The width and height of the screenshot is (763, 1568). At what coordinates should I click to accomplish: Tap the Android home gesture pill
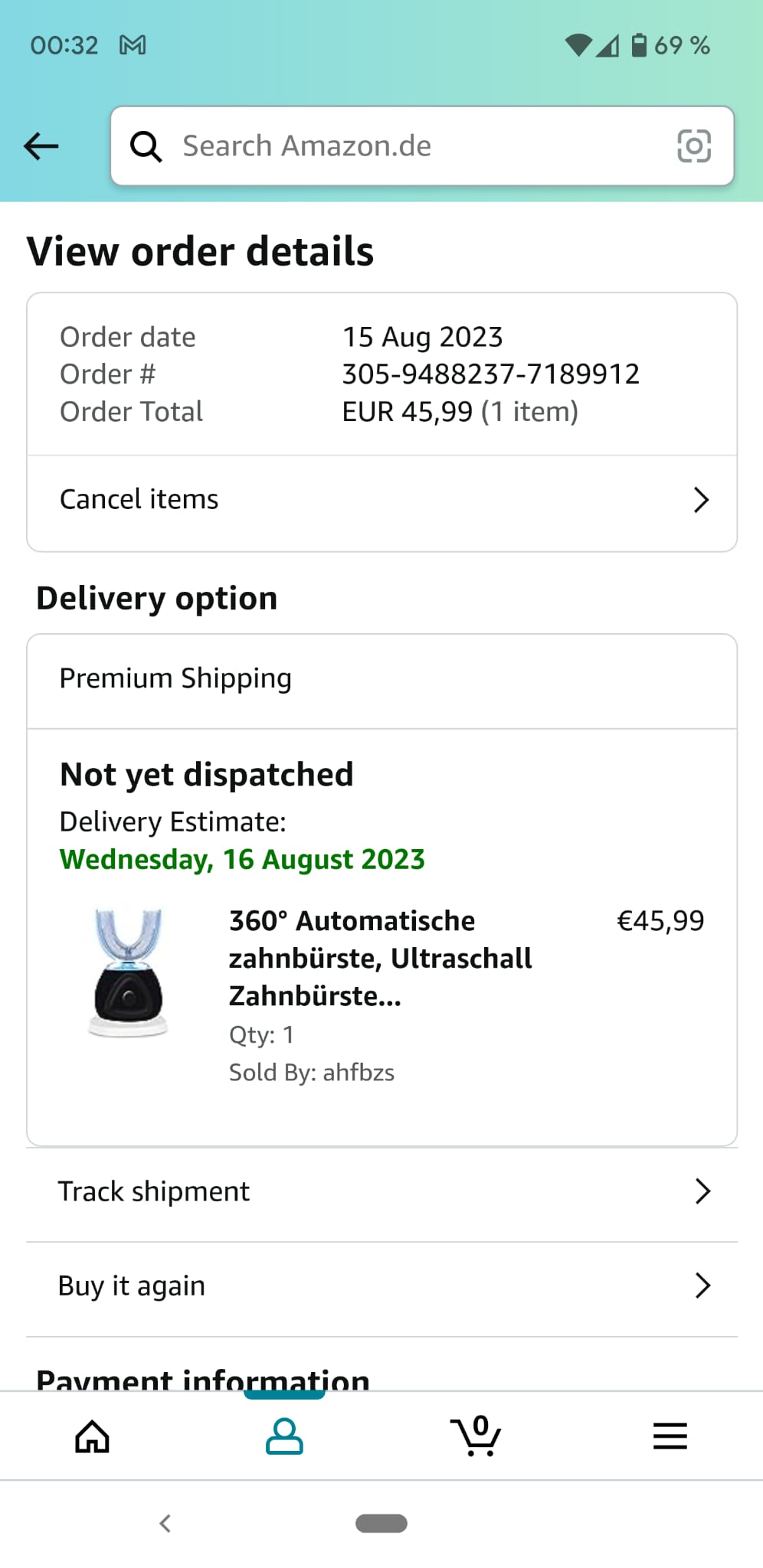[x=381, y=1524]
